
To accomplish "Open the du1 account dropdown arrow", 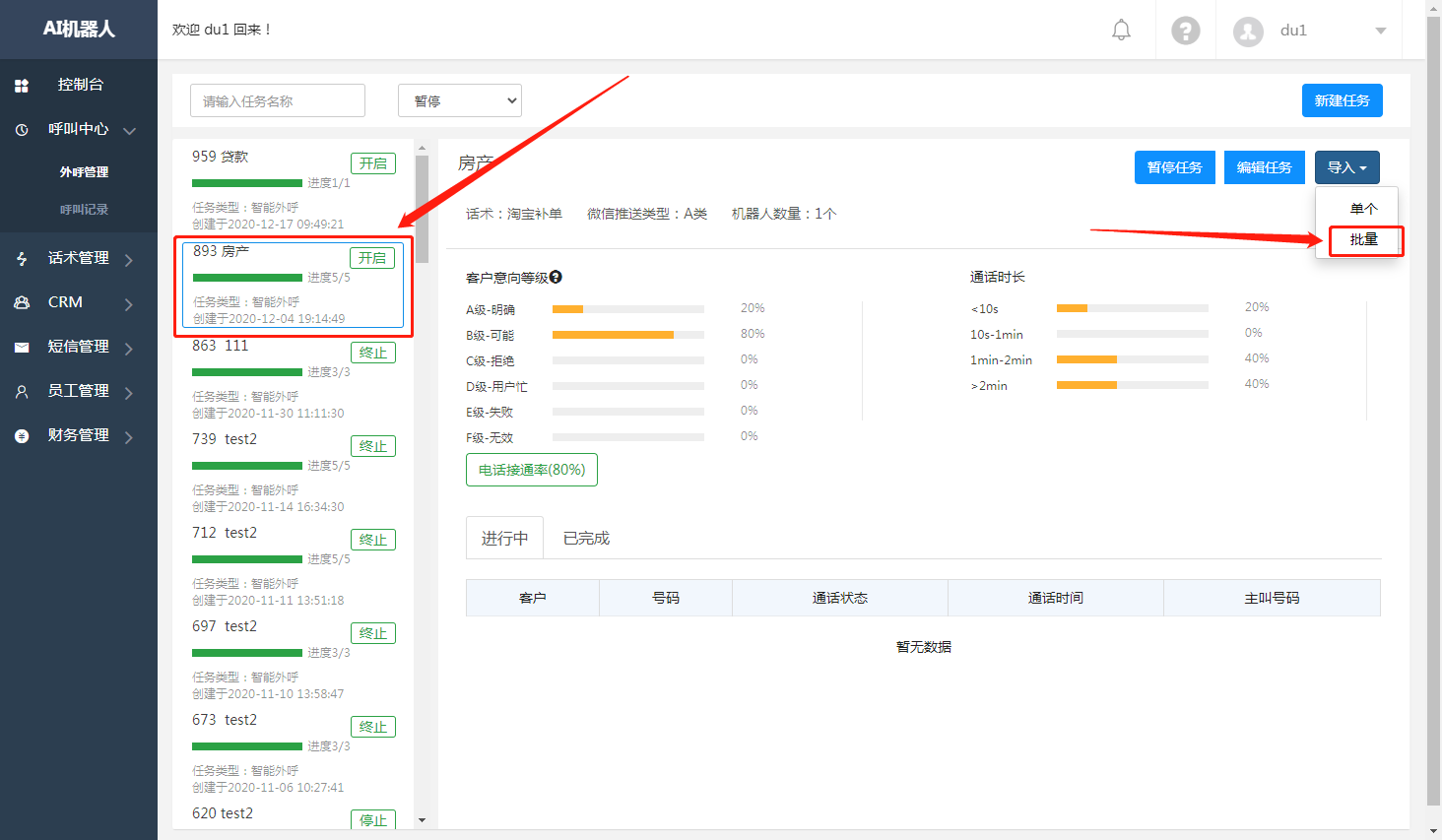I will (x=1381, y=31).
